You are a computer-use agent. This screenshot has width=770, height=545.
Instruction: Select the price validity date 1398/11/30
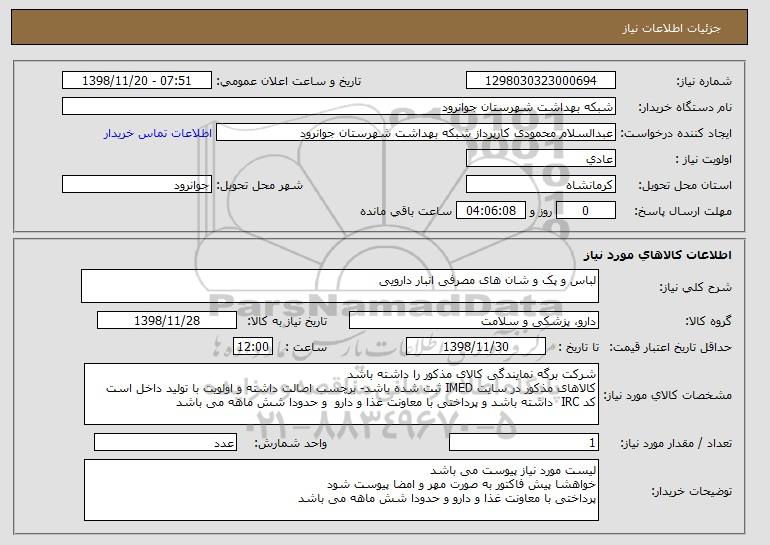(x=476, y=347)
